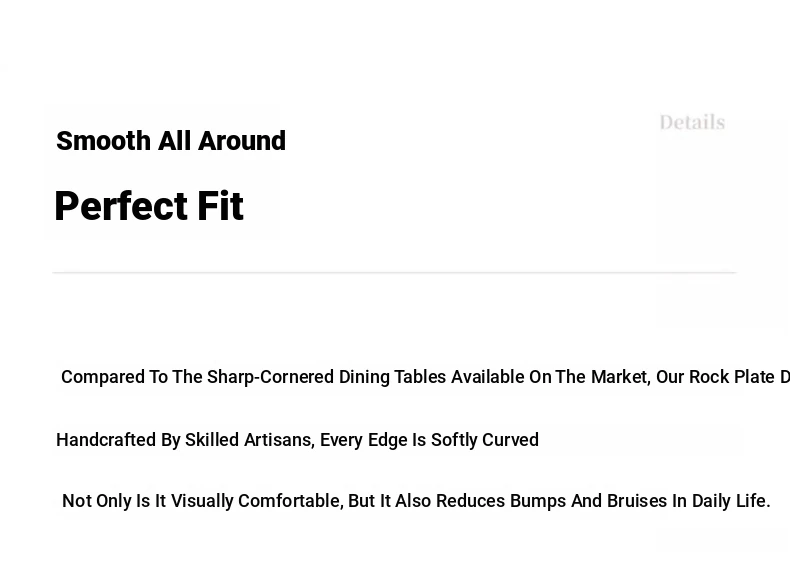Select the 'Smooth All Around' heading
Image resolution: width=790 pixels, height=568 pixels.
click(171, 141)
